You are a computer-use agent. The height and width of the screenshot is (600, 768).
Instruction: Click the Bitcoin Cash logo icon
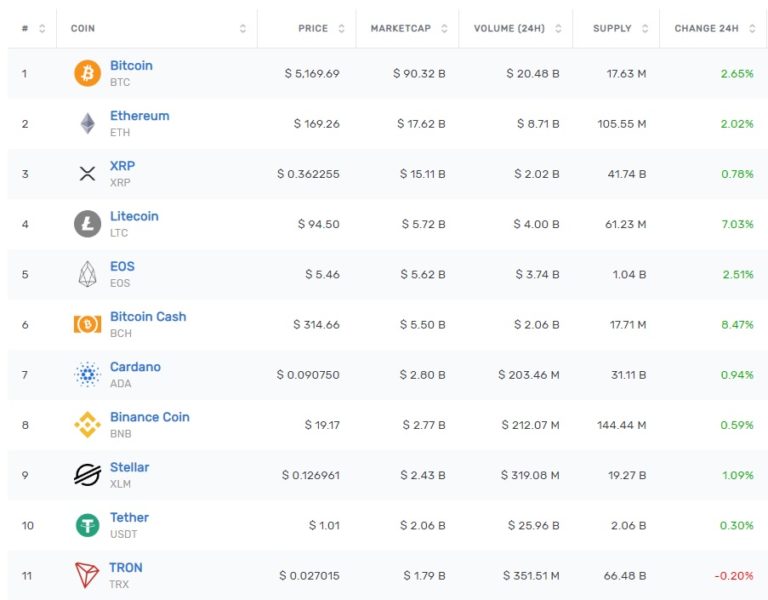click(x=88, y=324)
